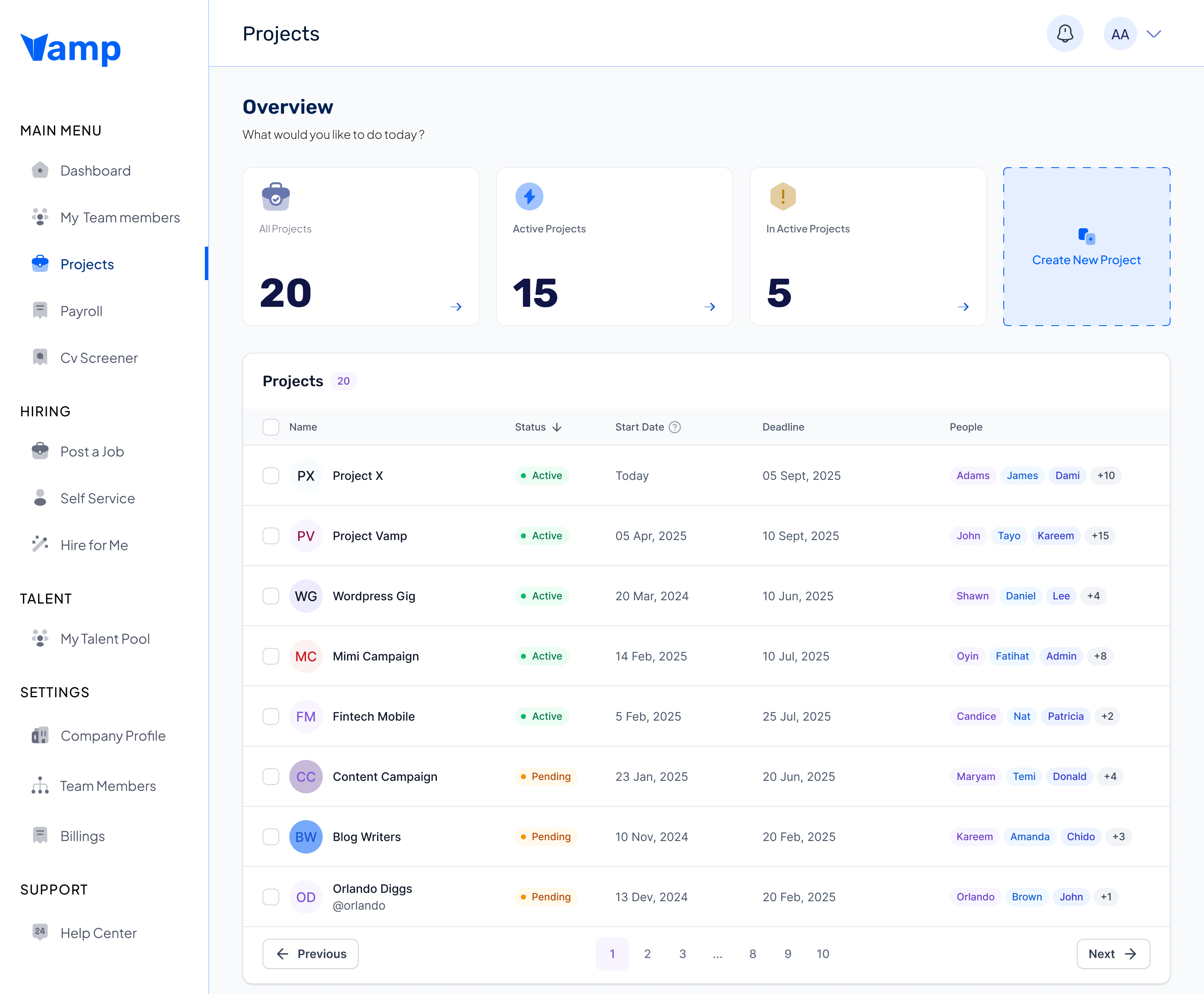Open All Projects card arrow

click(456, 307)
